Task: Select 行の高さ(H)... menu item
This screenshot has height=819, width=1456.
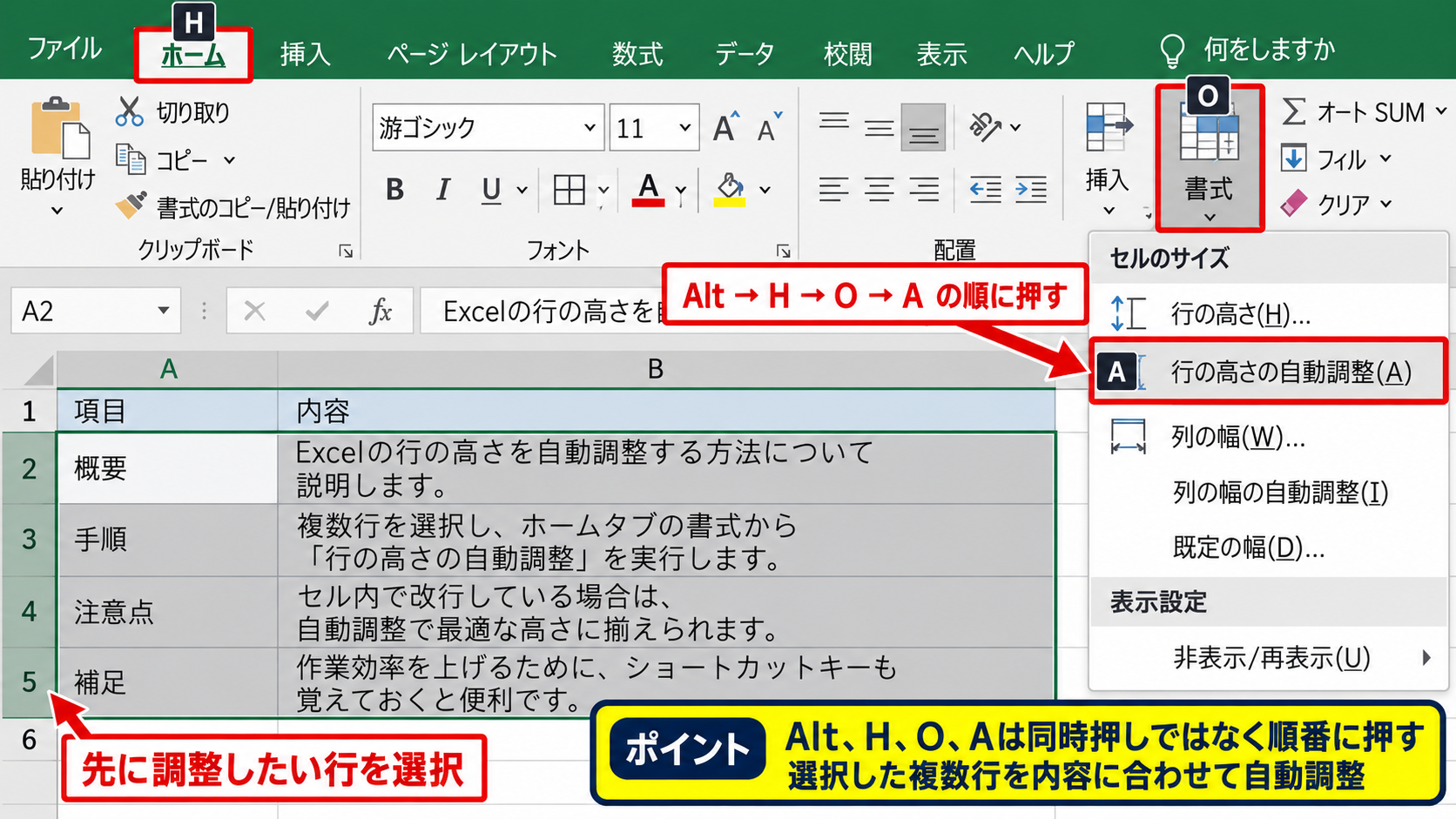Action: 1268,313
